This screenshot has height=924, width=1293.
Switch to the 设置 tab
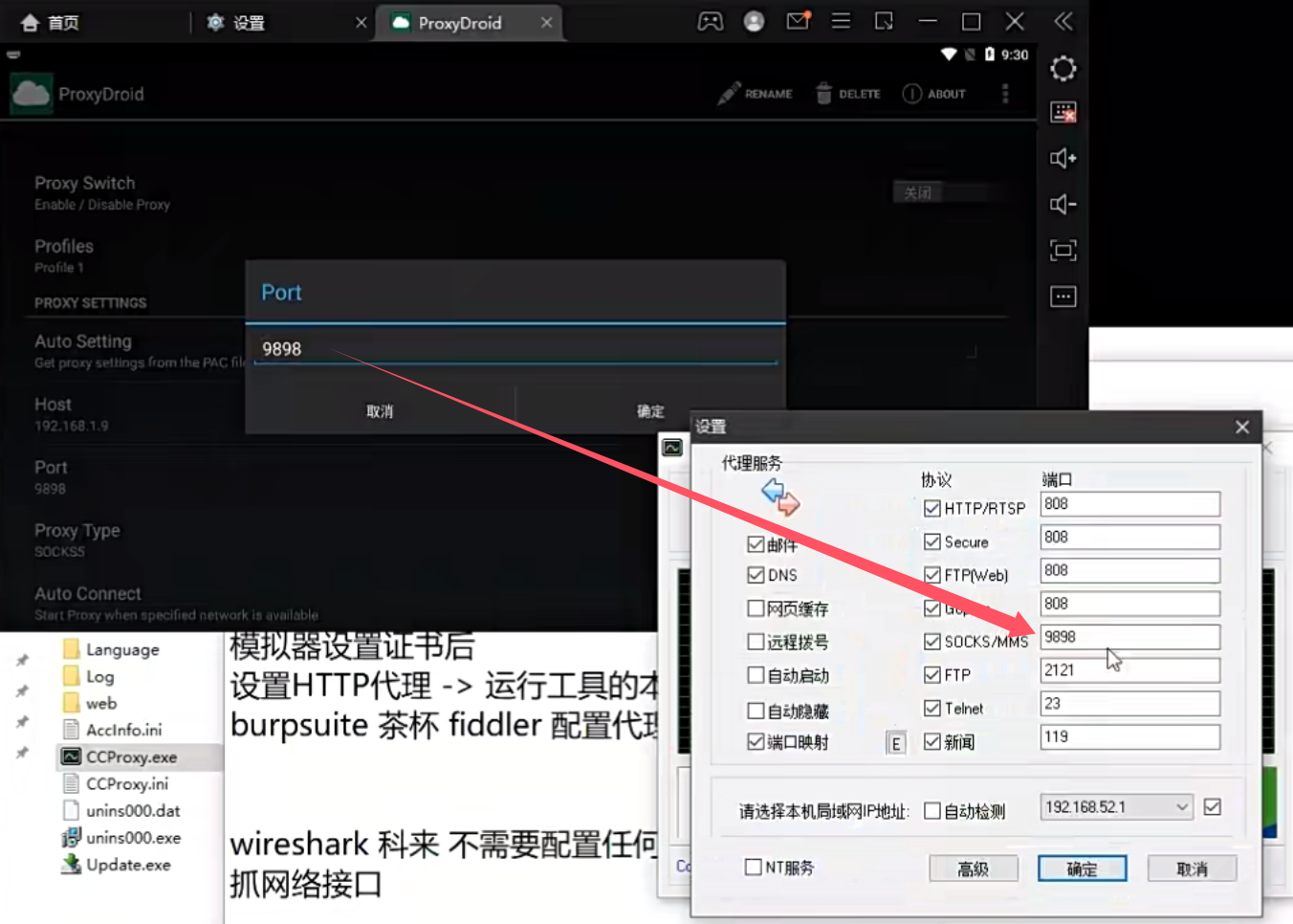(x=249, y=23)
